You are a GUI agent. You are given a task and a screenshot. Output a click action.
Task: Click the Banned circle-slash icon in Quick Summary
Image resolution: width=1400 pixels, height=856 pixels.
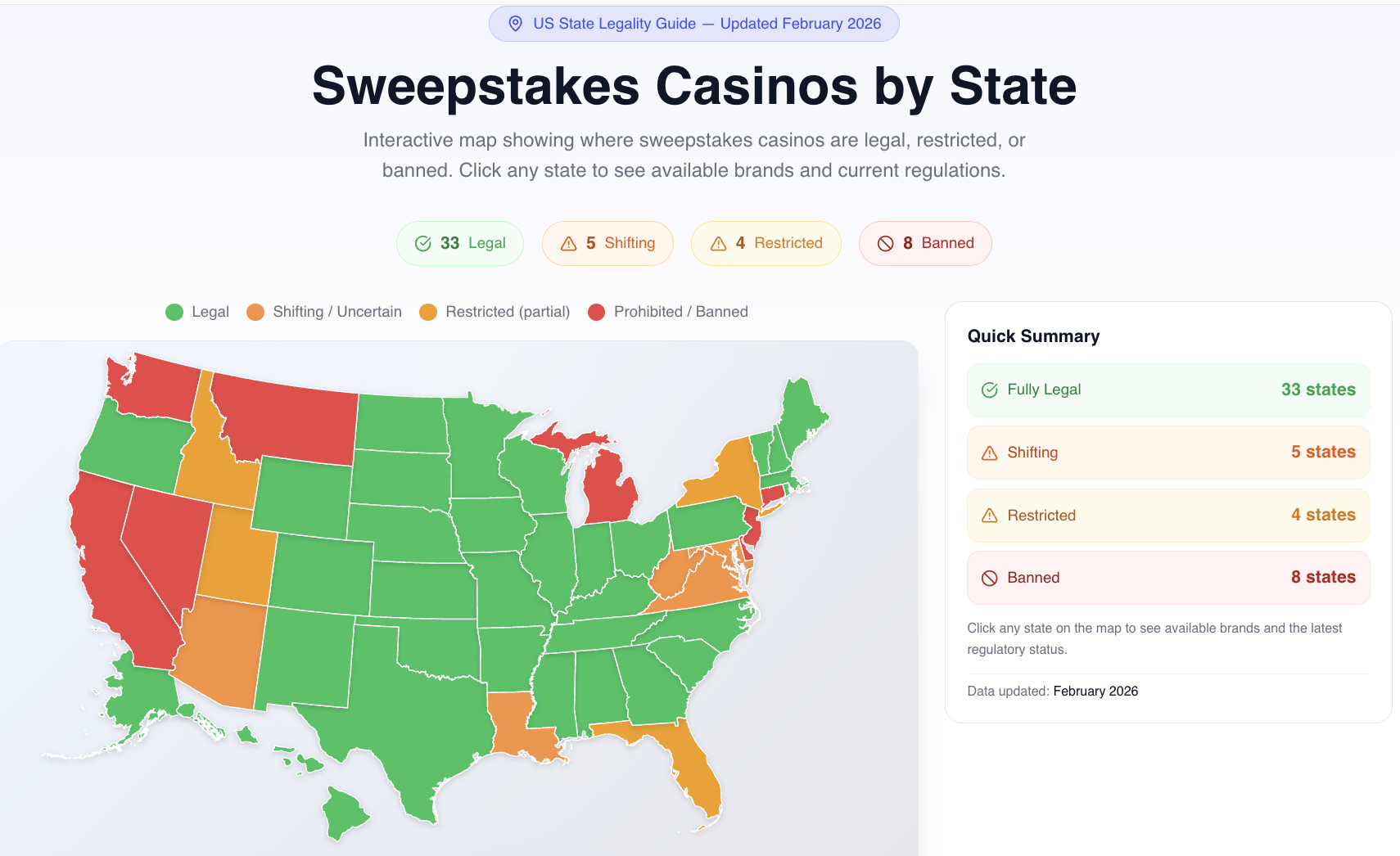point(989,578)
